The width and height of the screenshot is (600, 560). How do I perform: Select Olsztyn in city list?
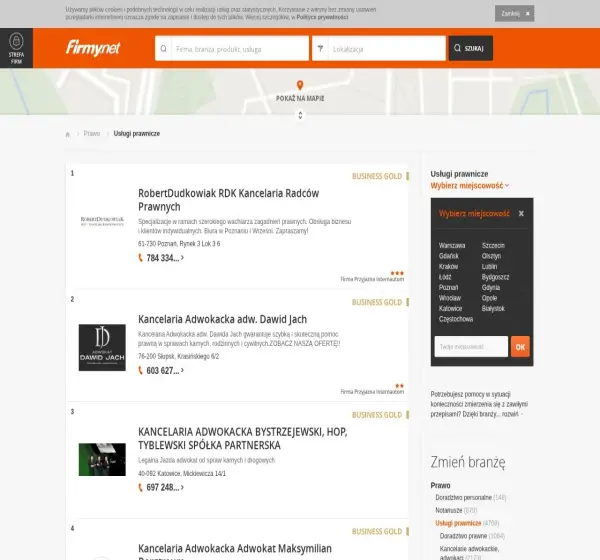[491, 256]
